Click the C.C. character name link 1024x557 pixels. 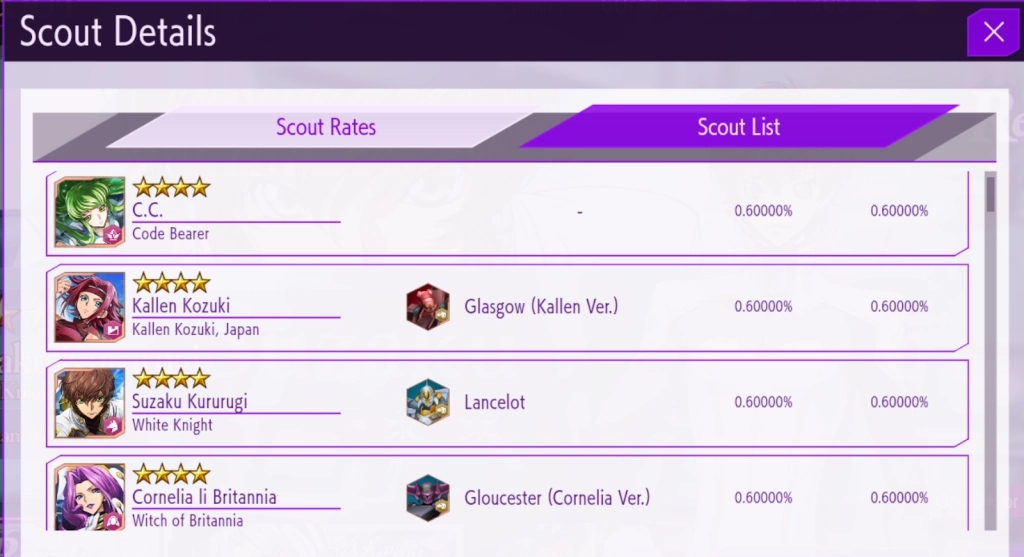pos(148,211)
